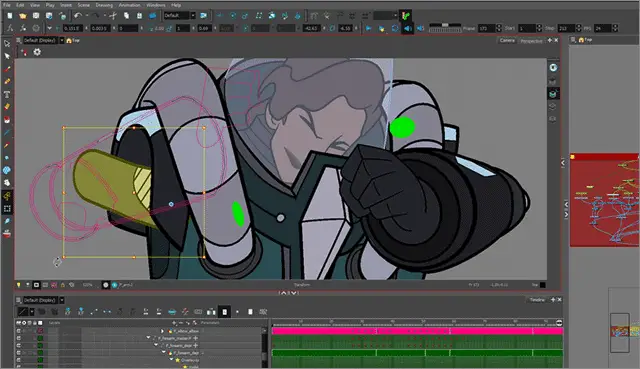Screen dimensions: 640x369
Task: Select the Brush tool in left toolbar
Action: (7, 69)
